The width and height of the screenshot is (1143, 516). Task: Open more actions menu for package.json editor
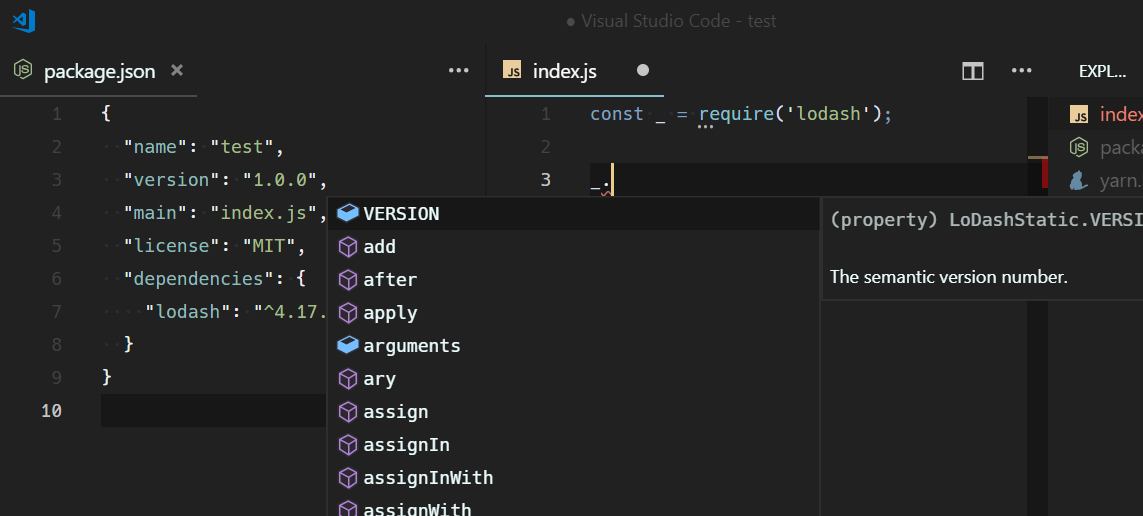(459, 70)
